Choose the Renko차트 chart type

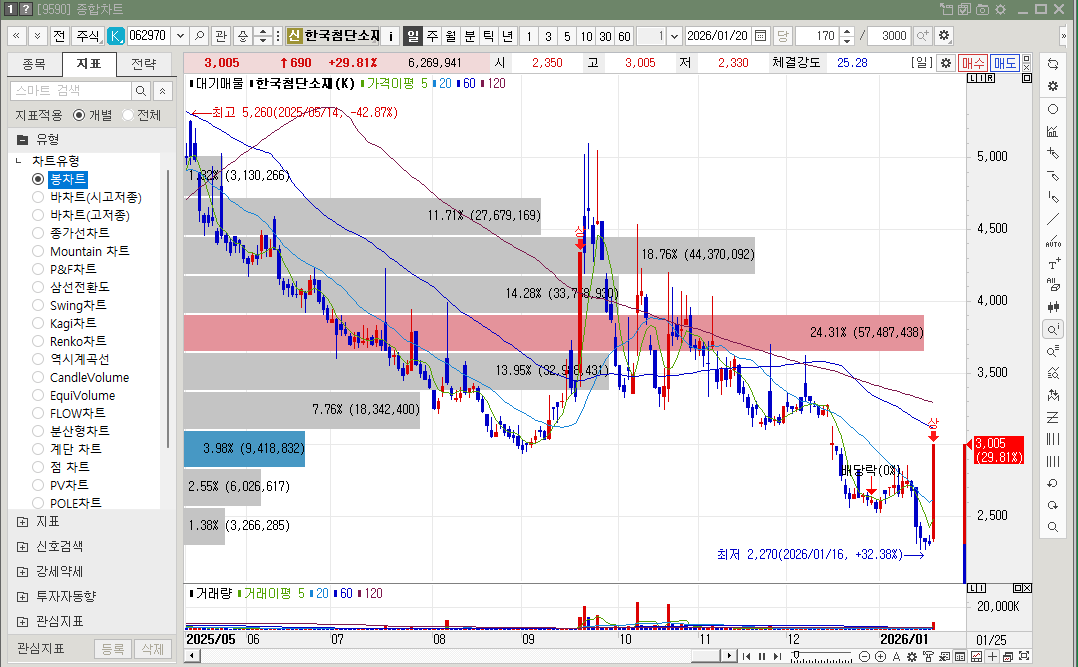pos(38,342)
